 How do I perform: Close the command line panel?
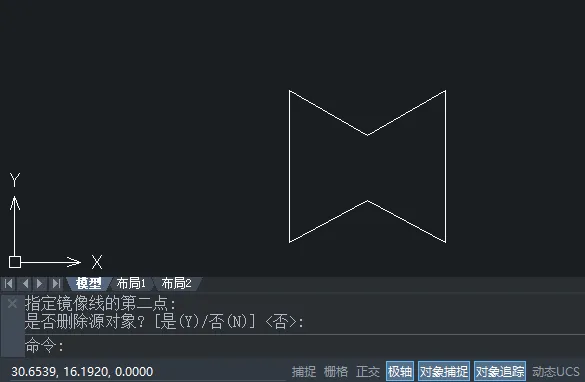click(12, 304)
